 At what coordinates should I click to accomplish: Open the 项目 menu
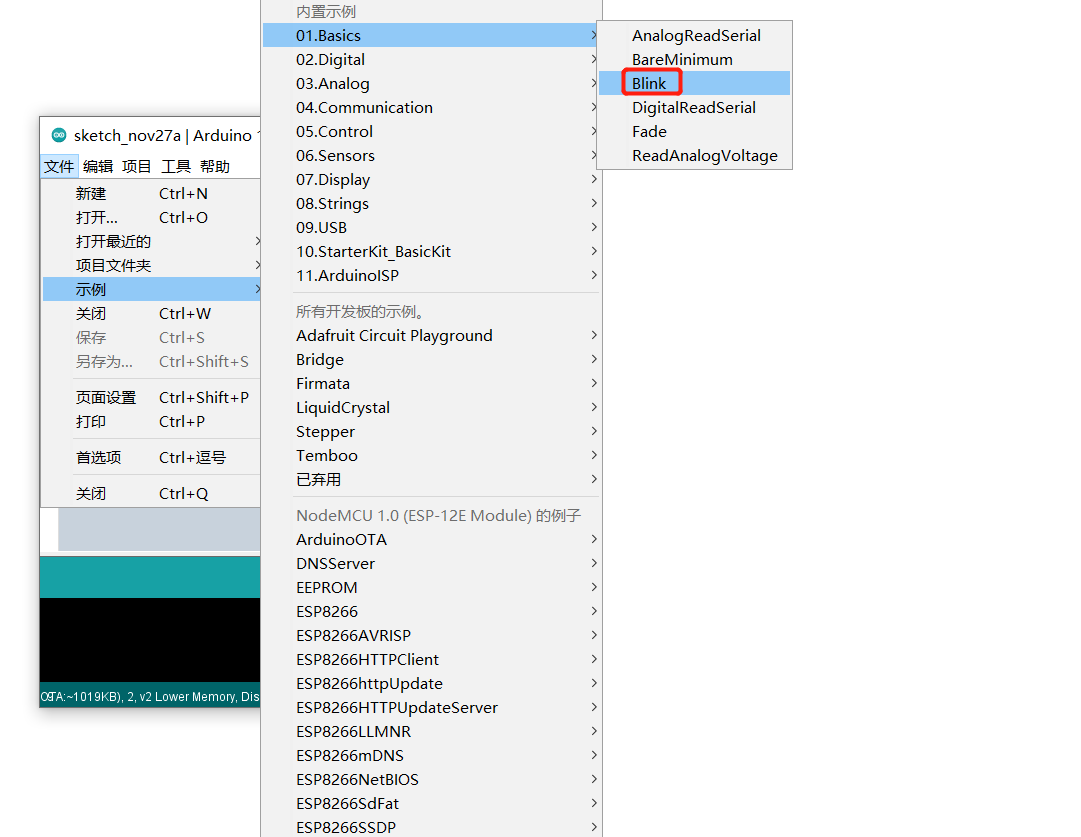coord(137,166)
